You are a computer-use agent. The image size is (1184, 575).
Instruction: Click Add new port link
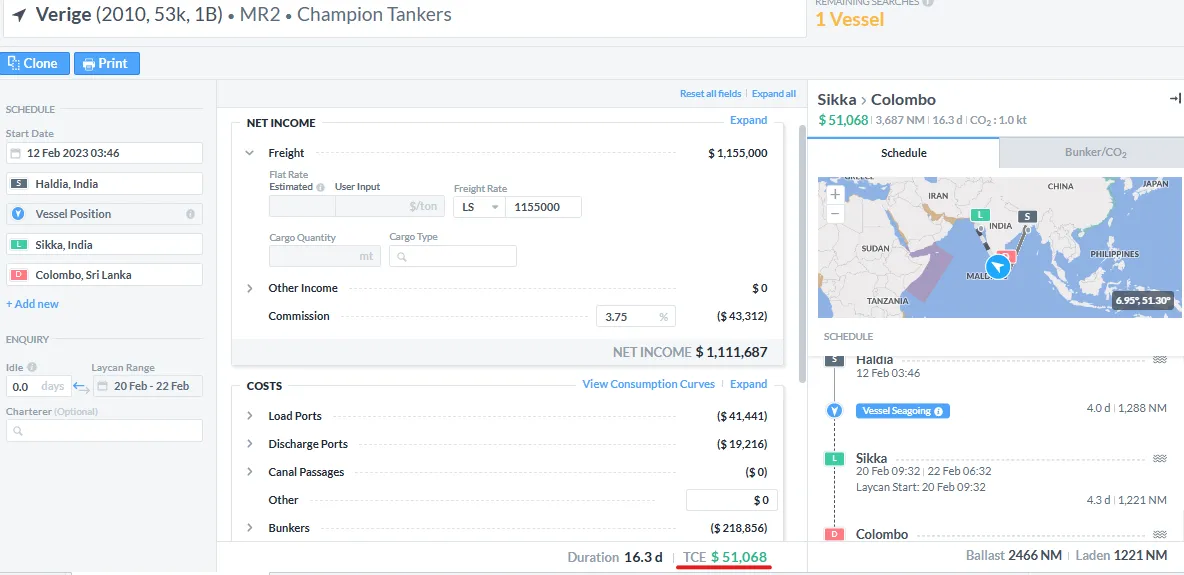32,304
